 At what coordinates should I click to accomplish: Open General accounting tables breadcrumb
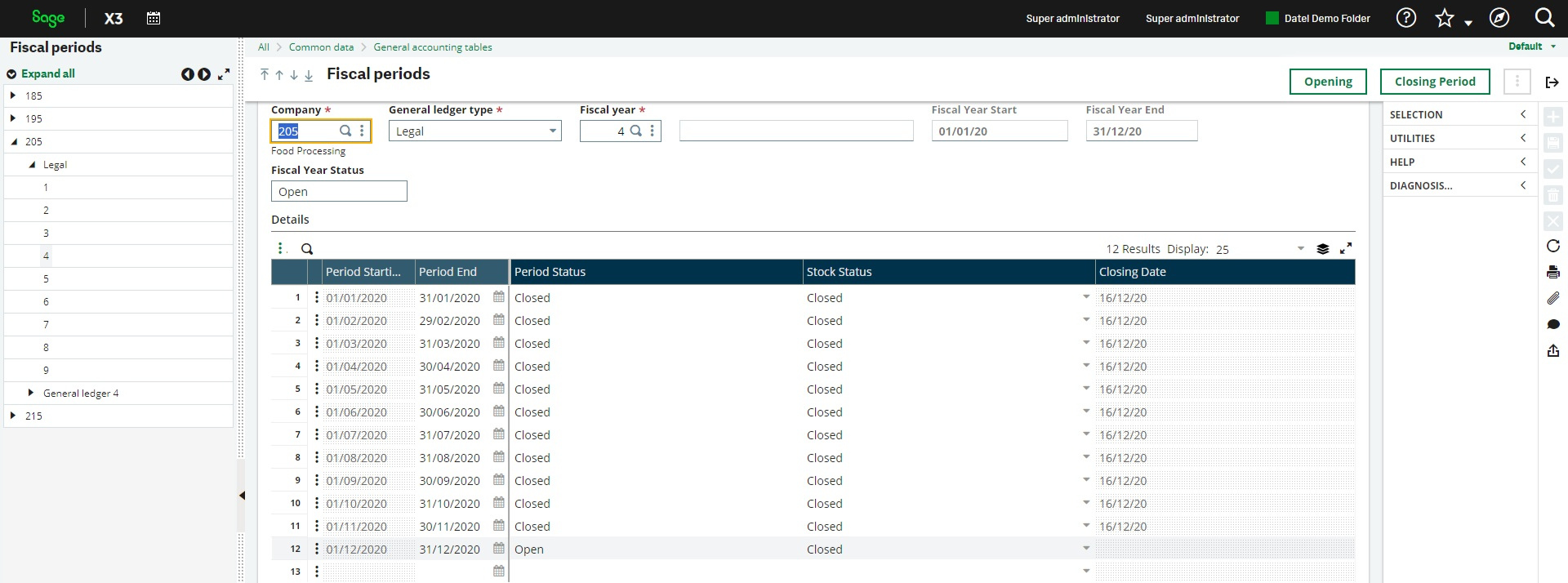pyautogui.click(x=433, y=47)
